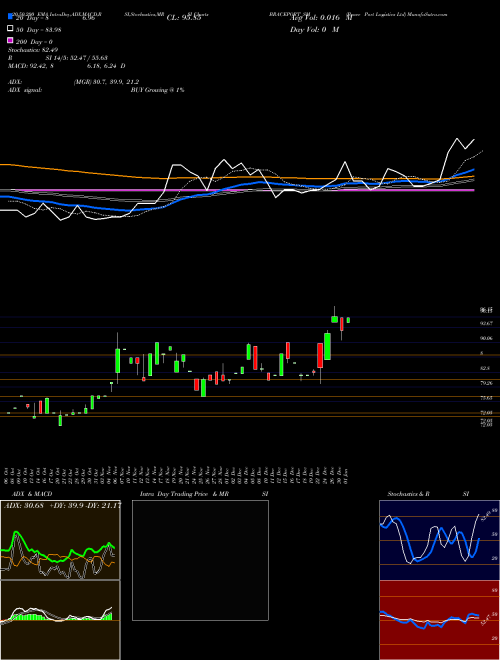The width and height of the screenshot is (500, 660).
Task: Click the 'MACD: 92.42' reading line
Action: point(66,66)
